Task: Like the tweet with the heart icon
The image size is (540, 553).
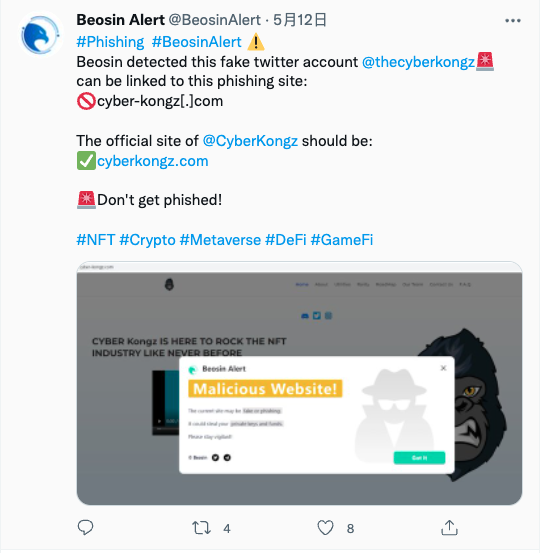Action: coord(325,528)
